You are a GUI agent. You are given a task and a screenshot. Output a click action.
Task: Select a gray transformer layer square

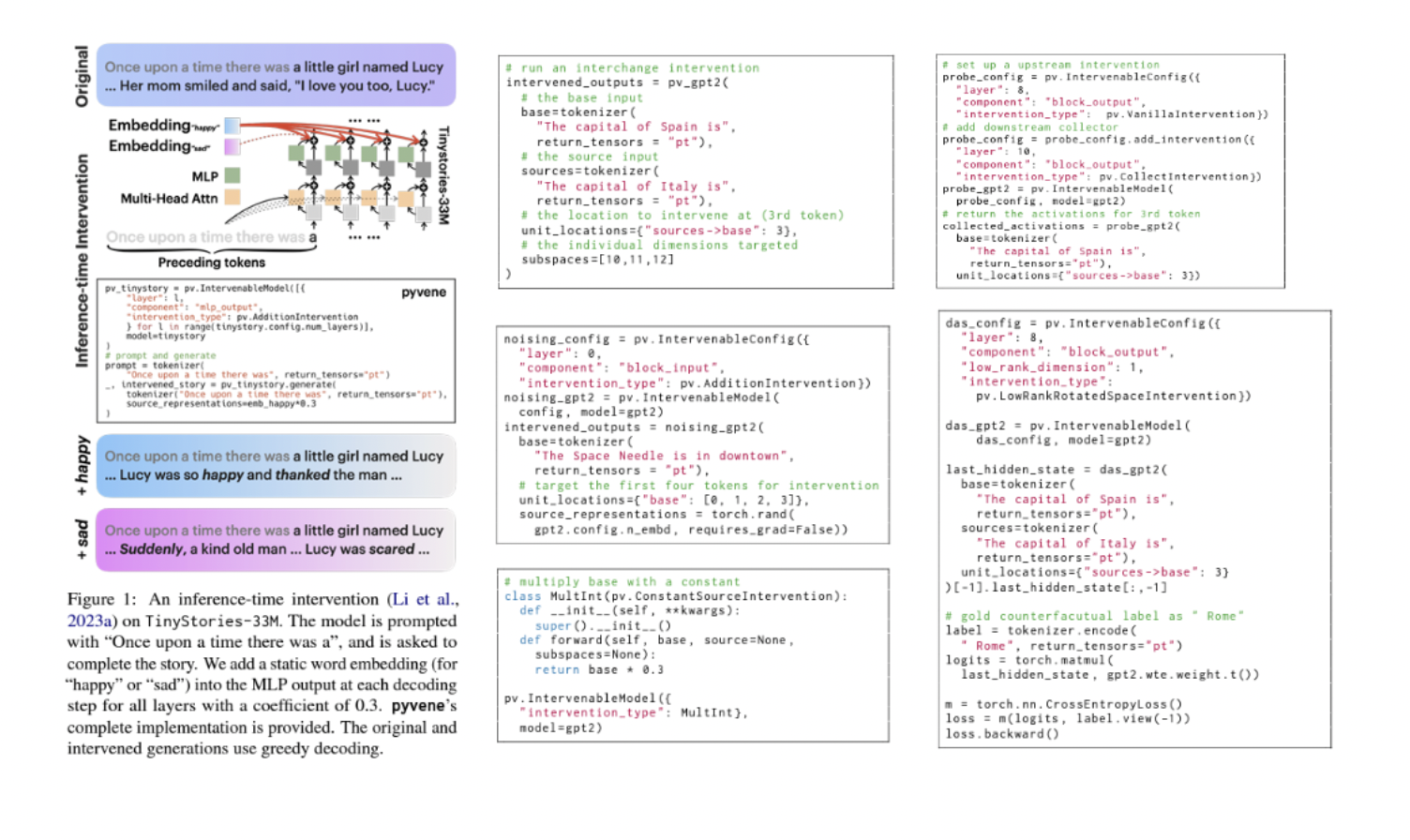pyautogui.click(x=314, y=166)
